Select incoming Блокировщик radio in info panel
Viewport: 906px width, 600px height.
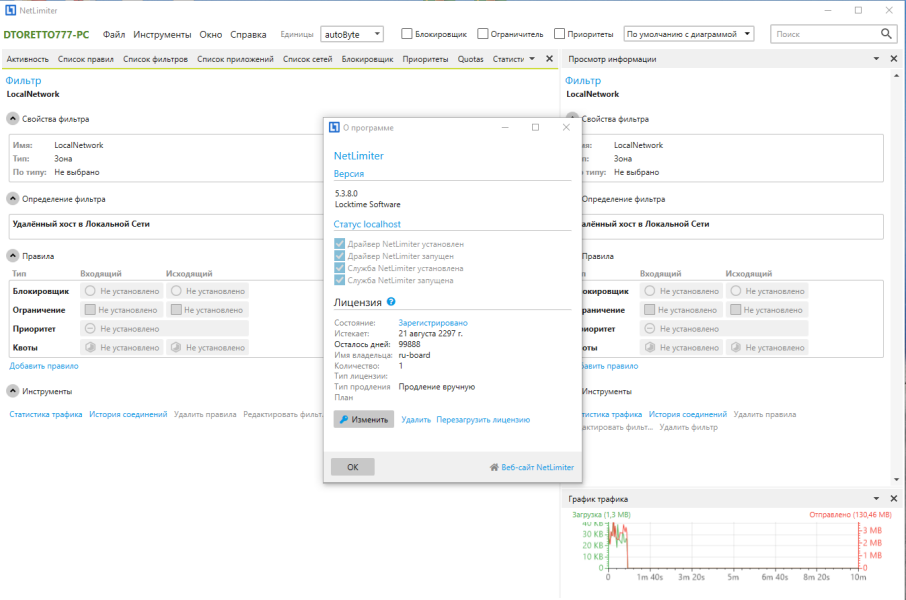pos(650,291)
